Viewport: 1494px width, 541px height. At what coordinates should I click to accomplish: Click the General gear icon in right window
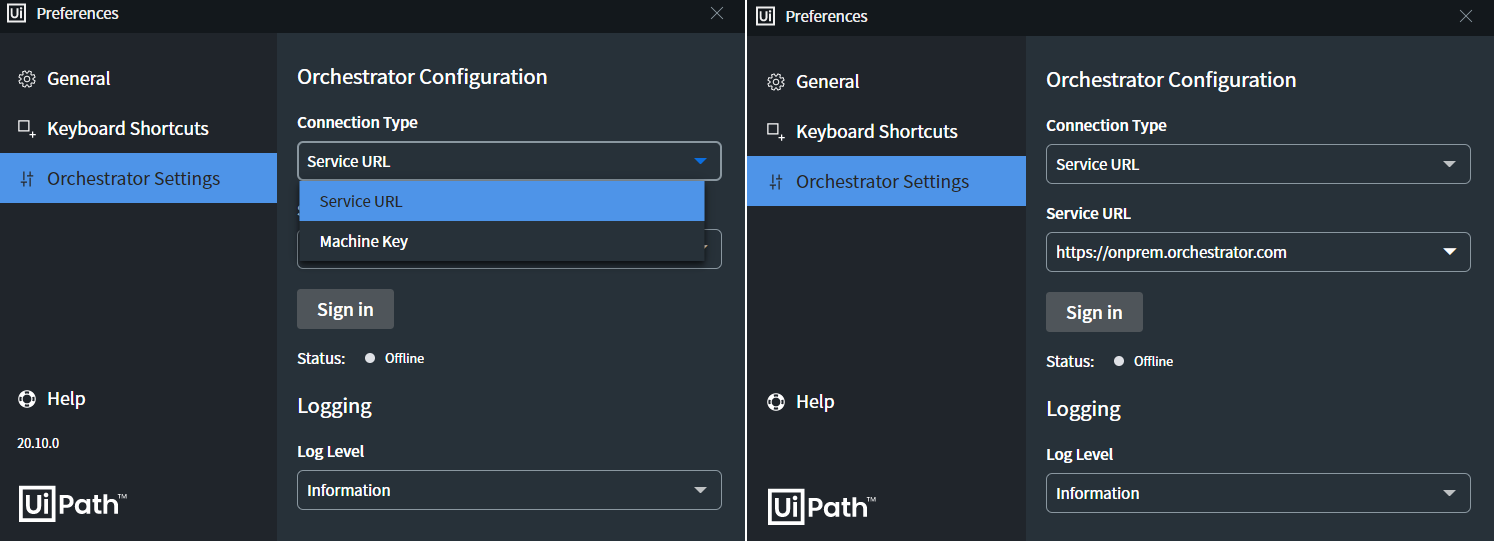776,82
